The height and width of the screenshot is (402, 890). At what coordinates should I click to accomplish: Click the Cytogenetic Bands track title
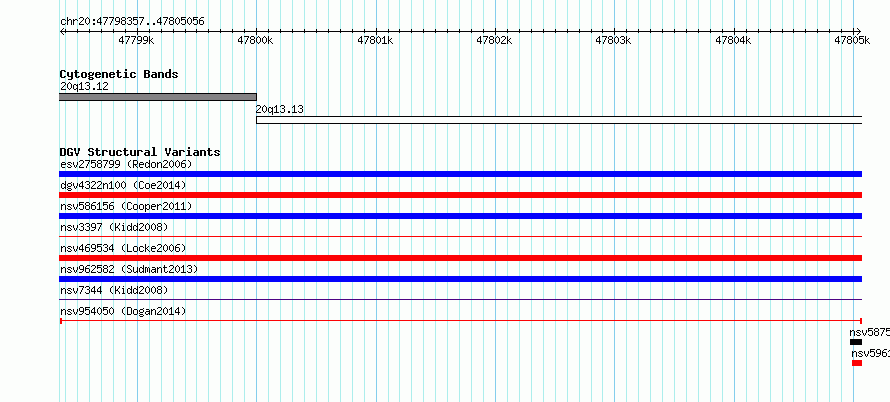(x=119, y=74)
